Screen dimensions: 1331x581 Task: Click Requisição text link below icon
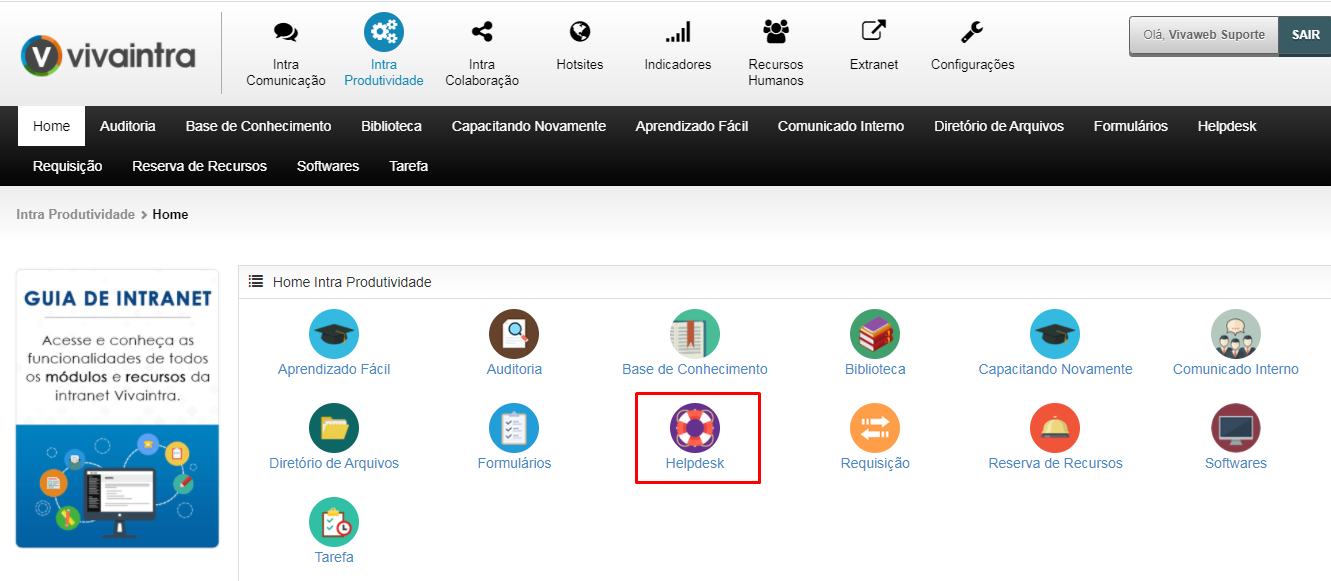875,463
